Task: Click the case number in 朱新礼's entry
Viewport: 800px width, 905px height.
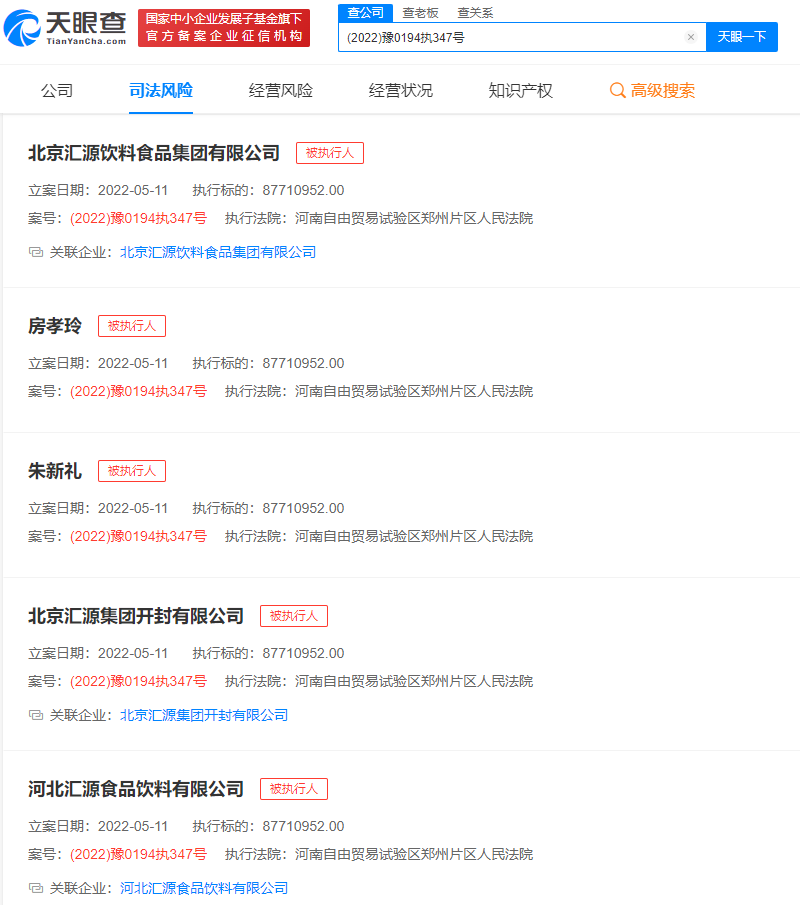Action: pyautogui.click(x=139, y=536)
